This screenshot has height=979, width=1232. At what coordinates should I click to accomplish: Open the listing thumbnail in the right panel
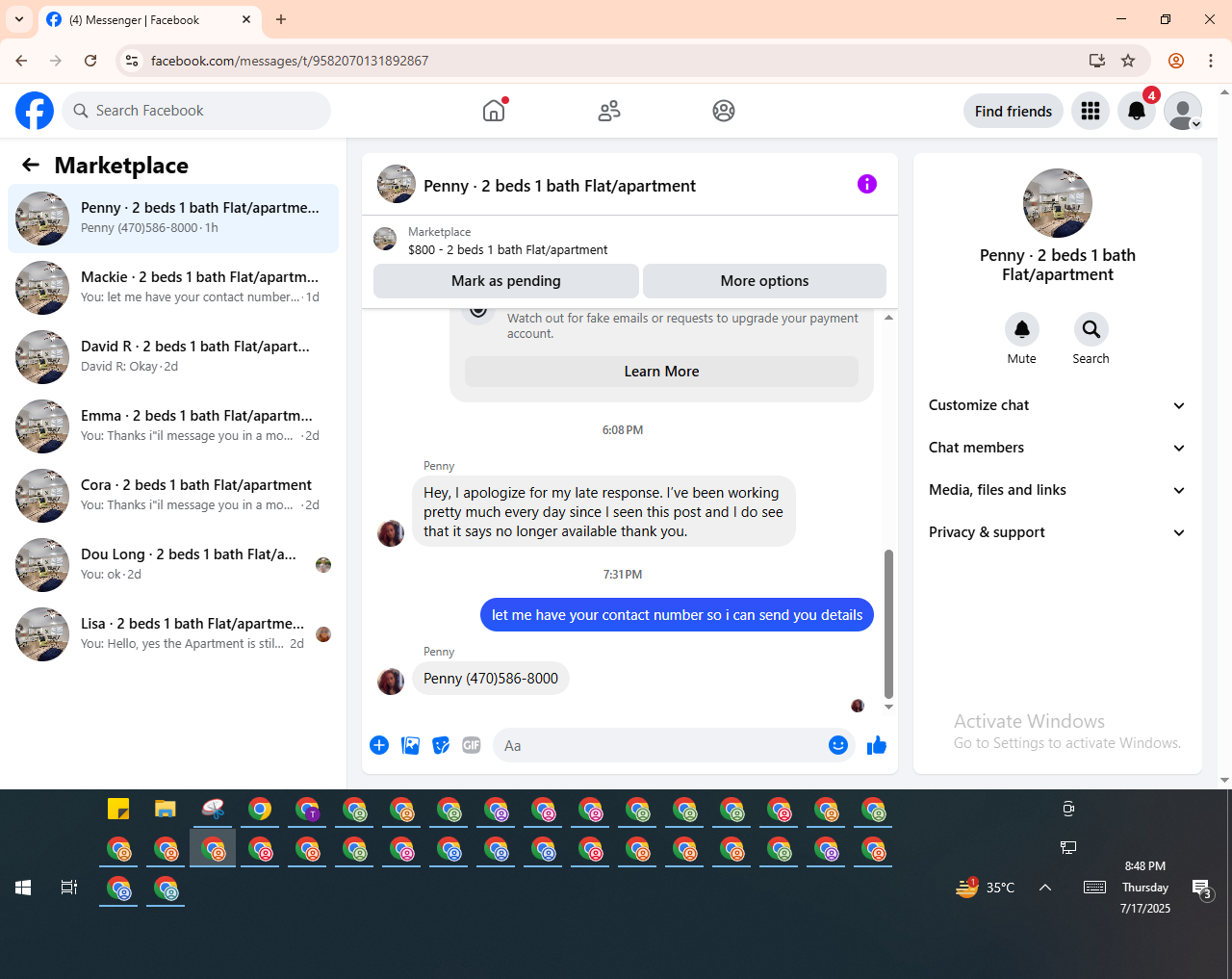tap(1058, 203)
